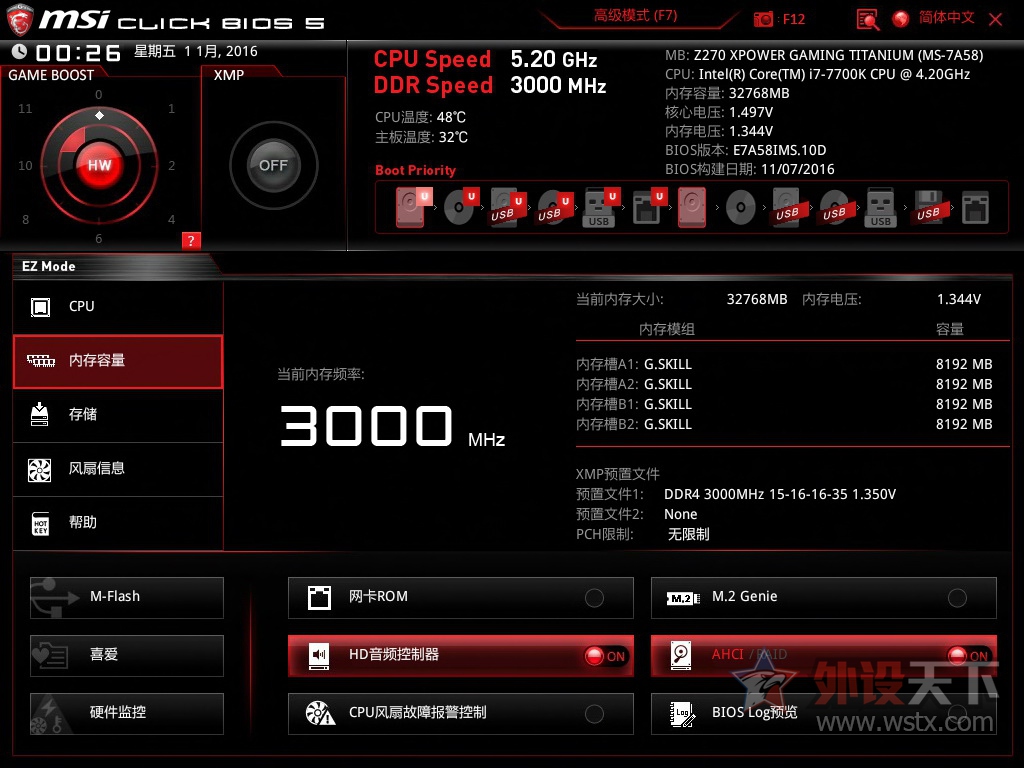Image resolution: width=1024 pixels, height=768 pixels.
Task: Click the 内存槽B1: G.SKILL row
Action: [x=784, y=405]
